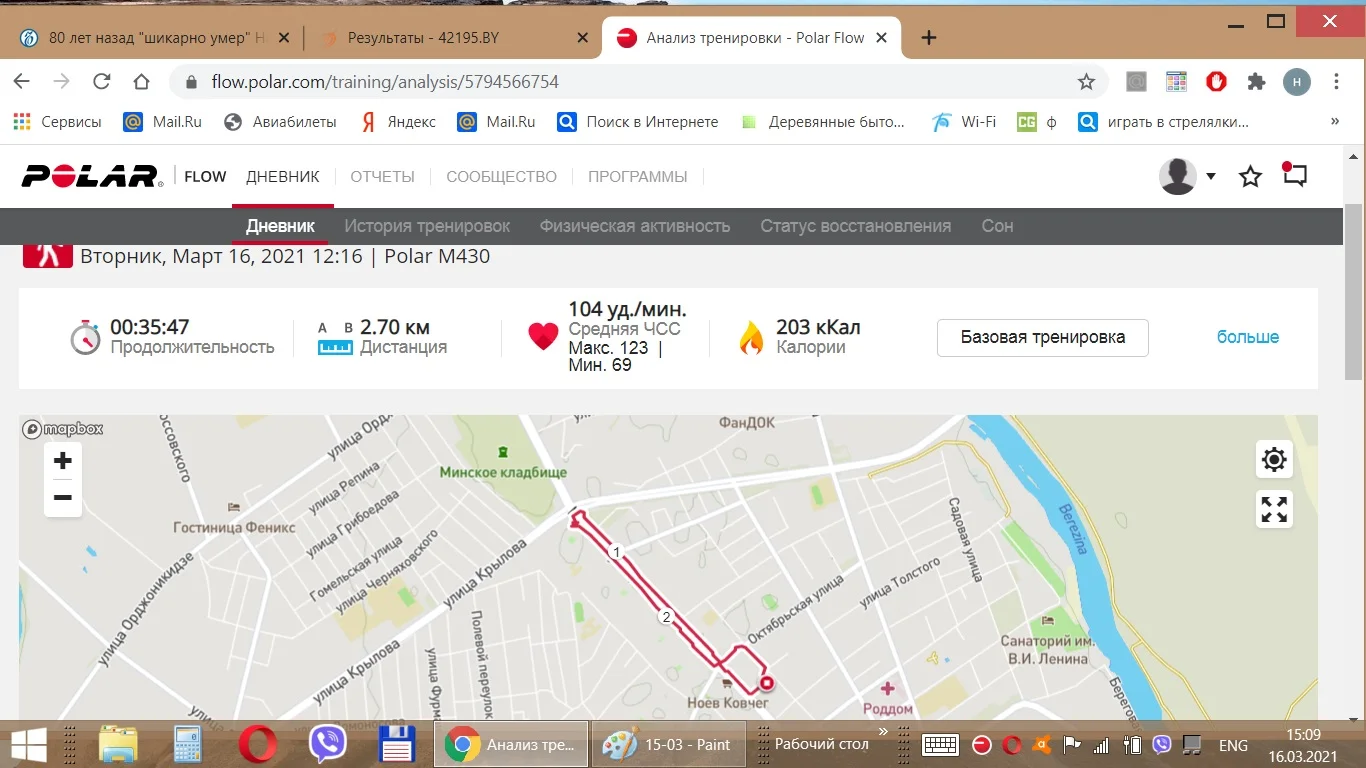Open the Polar Flow notifications icon
This screenshot has height=768, width=1366.
coord(1294,176)
